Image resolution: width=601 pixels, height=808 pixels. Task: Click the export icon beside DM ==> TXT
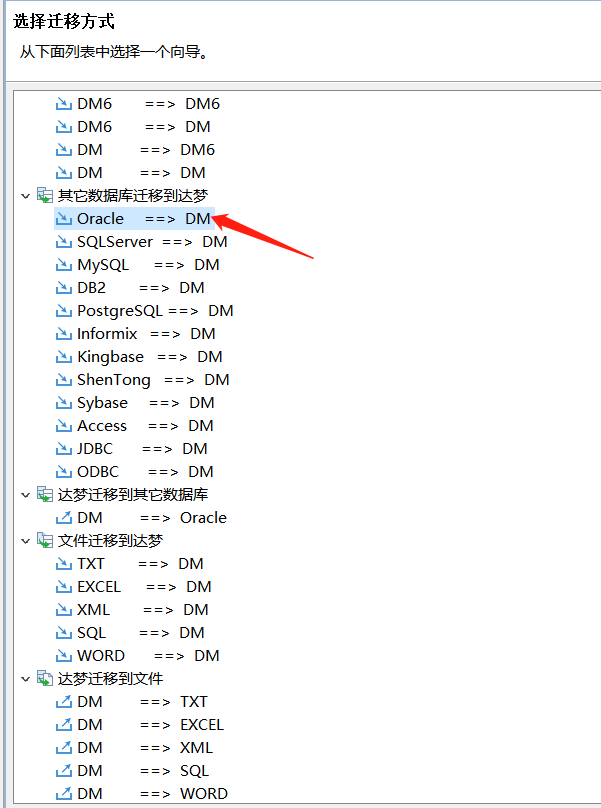(63, 701)
